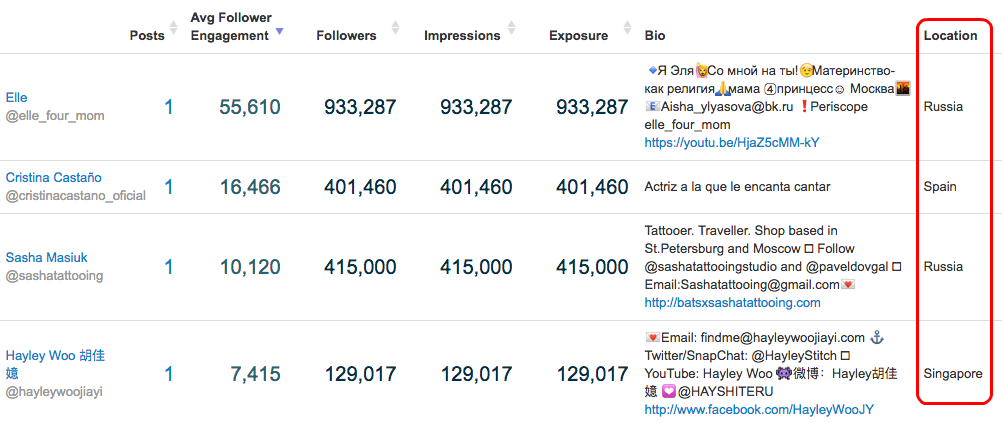Click Cristina Castaño's post count

169,187
